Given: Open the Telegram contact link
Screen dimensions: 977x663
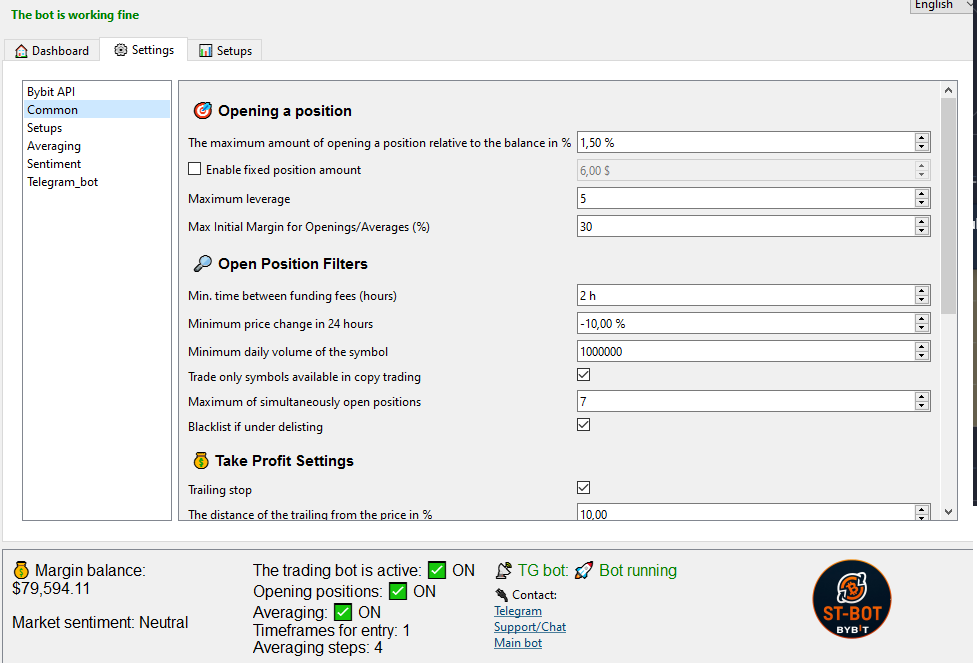Looking at the screenshot, I should click(x=518, y=611).
